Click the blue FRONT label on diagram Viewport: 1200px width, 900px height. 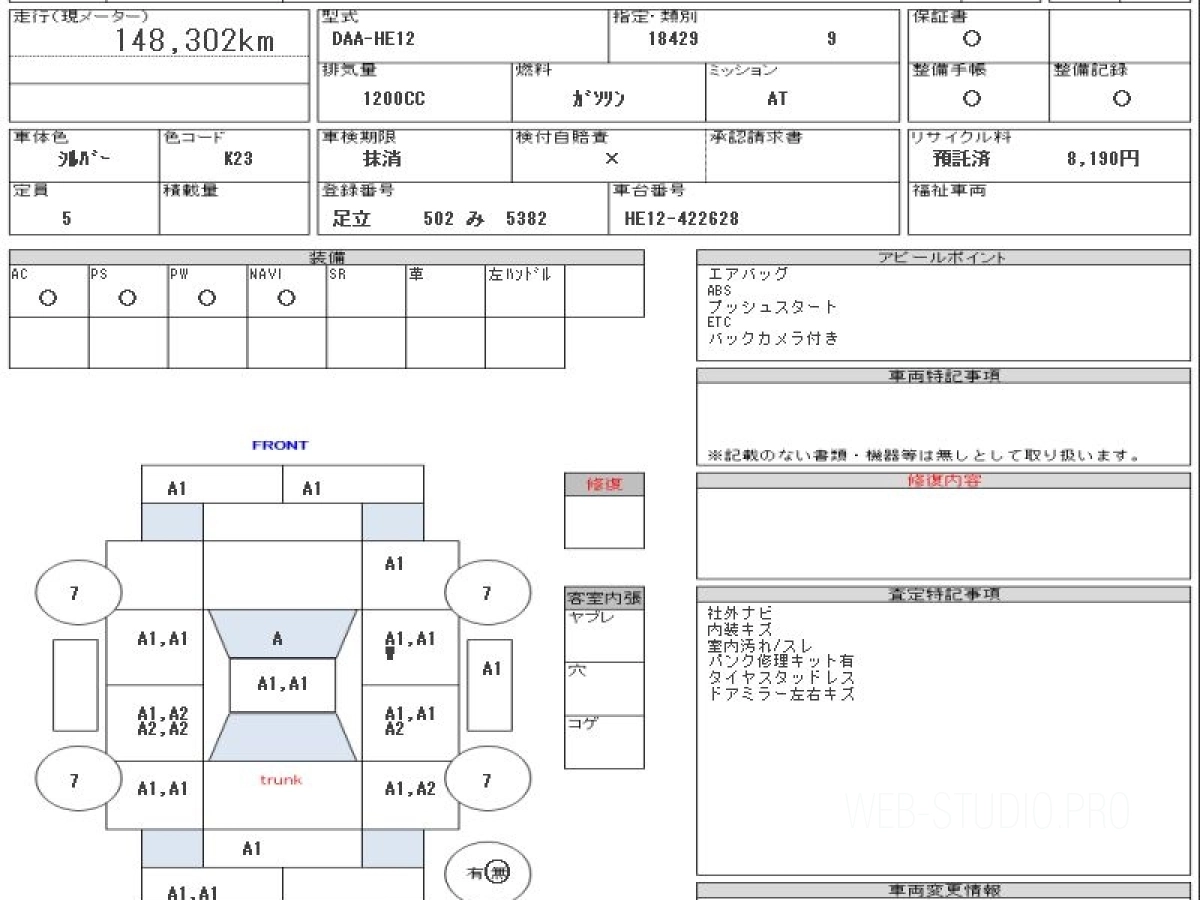coord(280,445)
